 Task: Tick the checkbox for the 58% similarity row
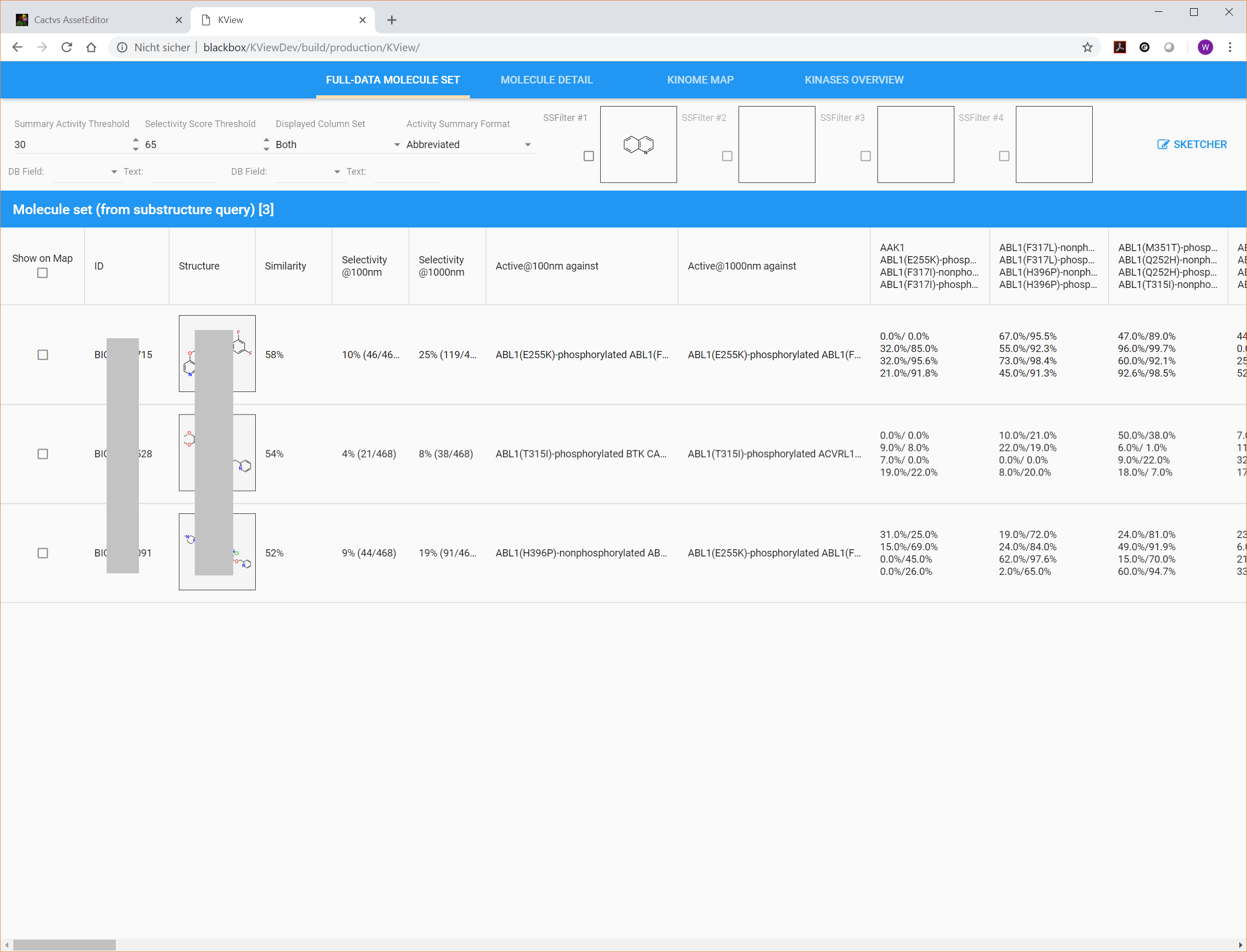click(43, 355)
